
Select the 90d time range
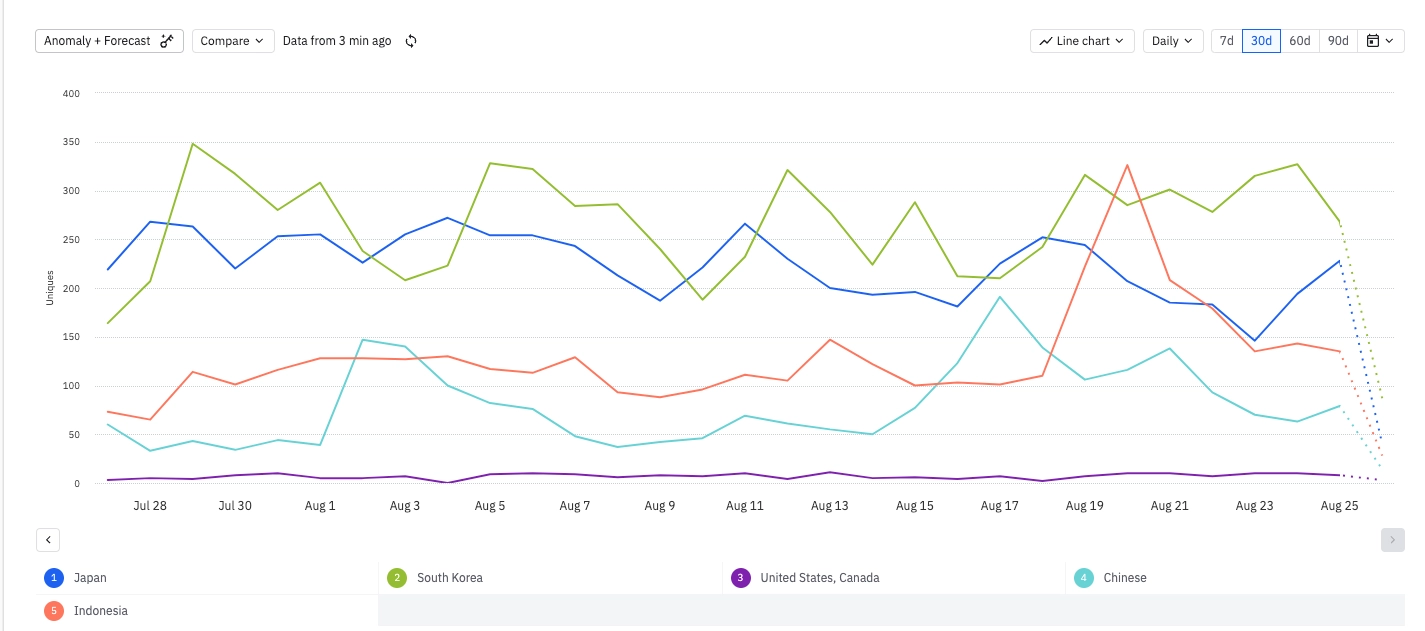point(1337,41)
